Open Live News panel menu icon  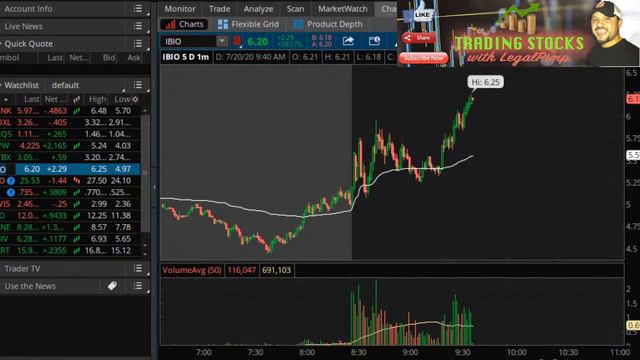coord(138,26)
